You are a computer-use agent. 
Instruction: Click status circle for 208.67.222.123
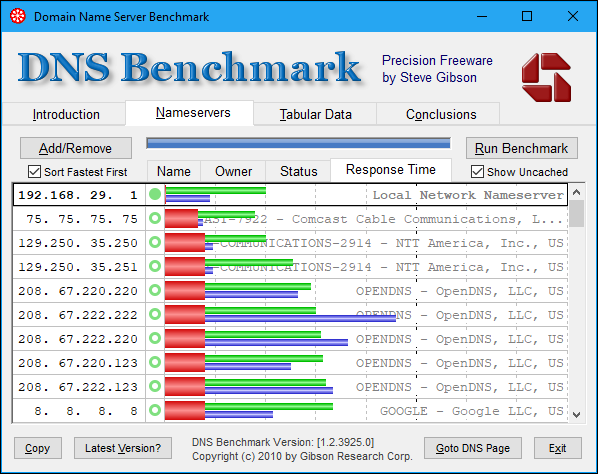tap(155, 386)
